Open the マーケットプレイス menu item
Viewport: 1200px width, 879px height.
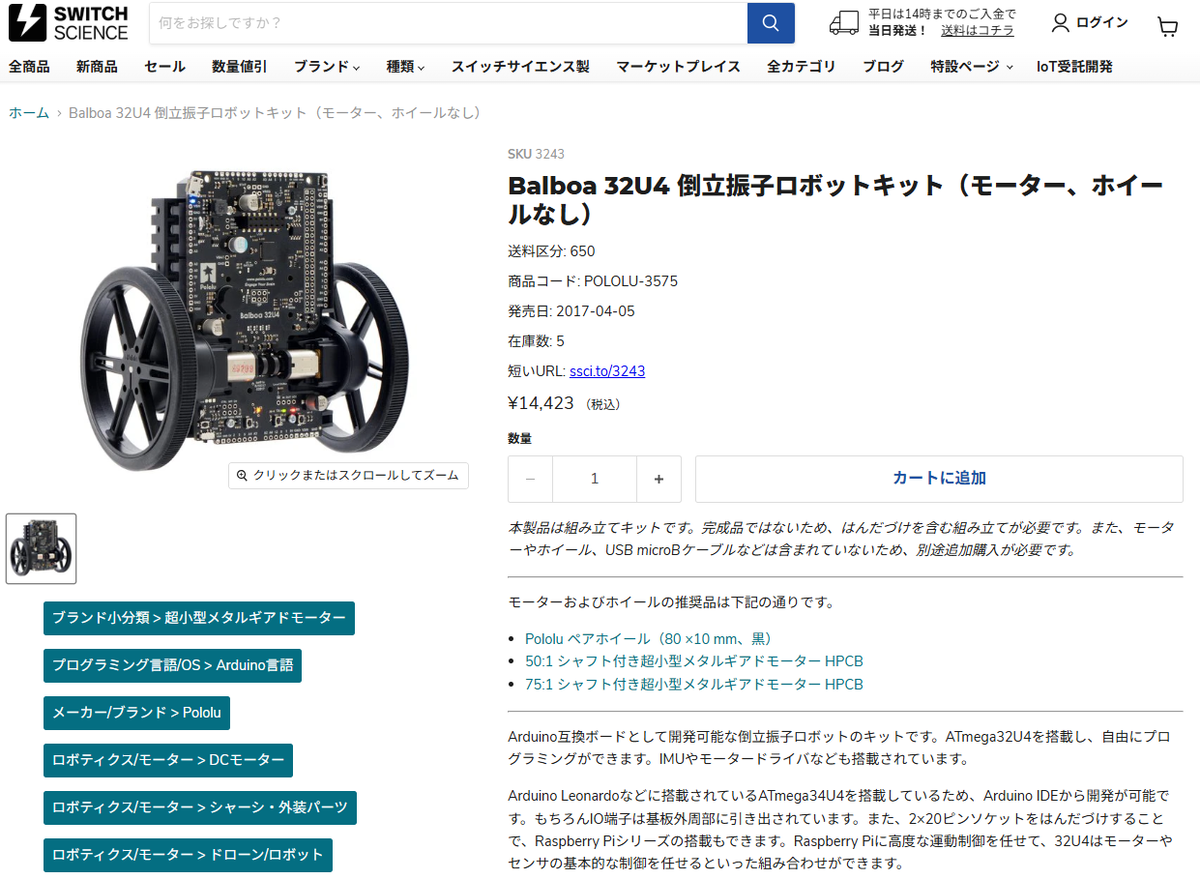(x=678, y=67)
